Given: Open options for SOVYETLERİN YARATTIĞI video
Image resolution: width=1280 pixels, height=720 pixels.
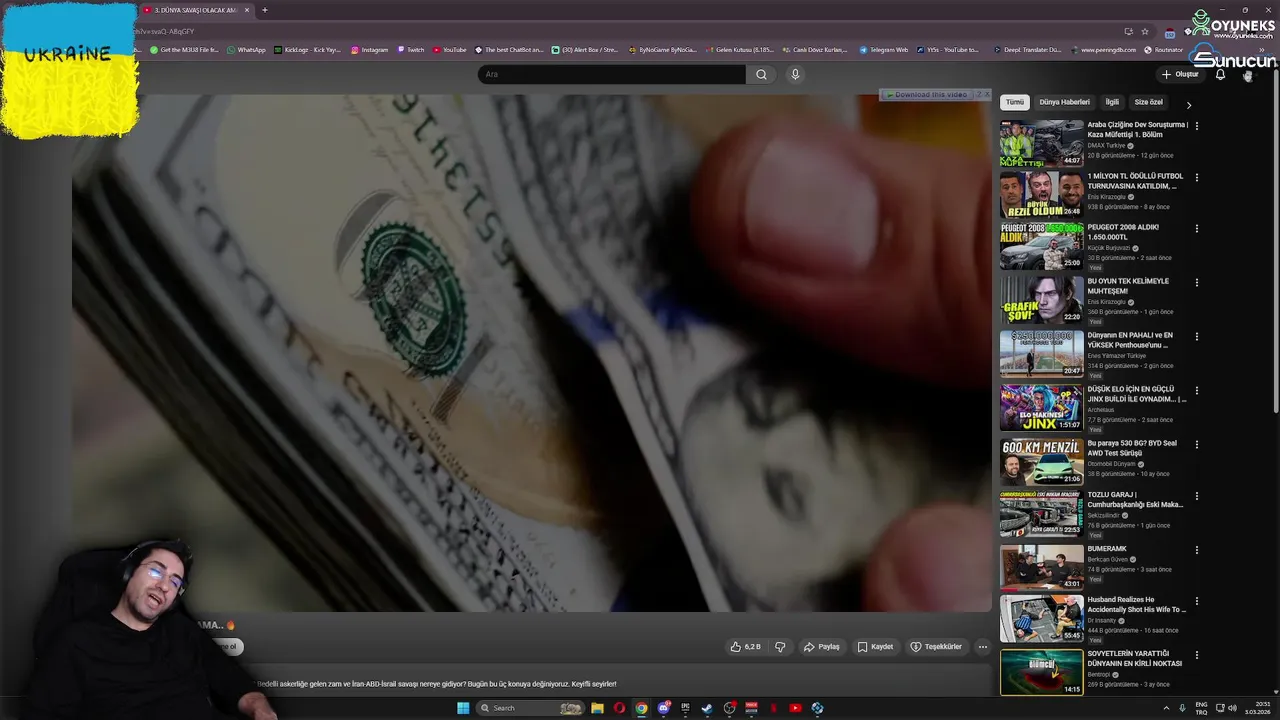Looking at the screenshot, I should point(1196,655).
